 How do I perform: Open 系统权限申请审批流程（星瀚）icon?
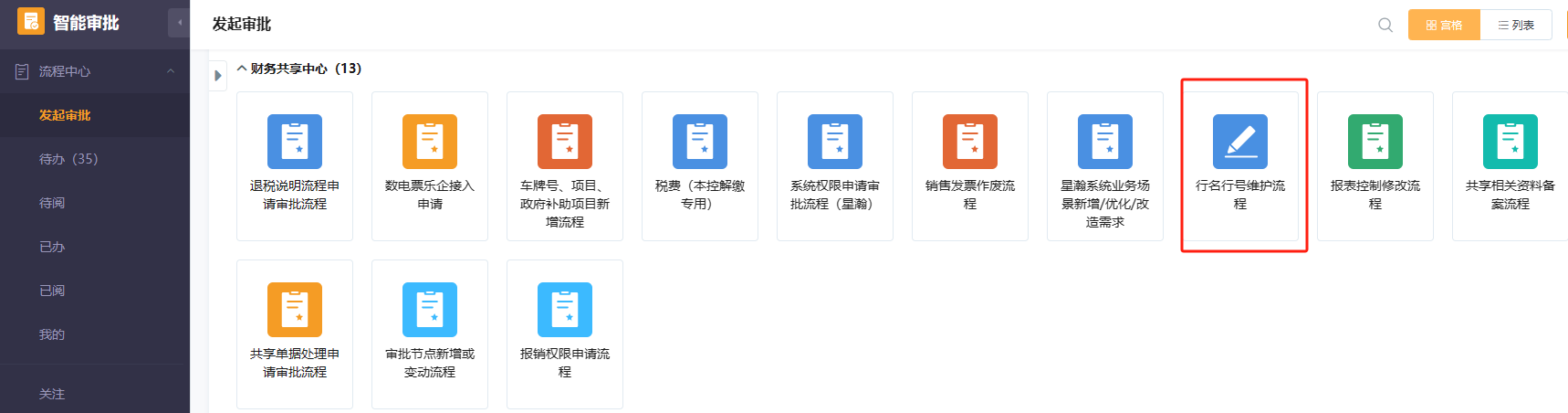pos(835,142)
